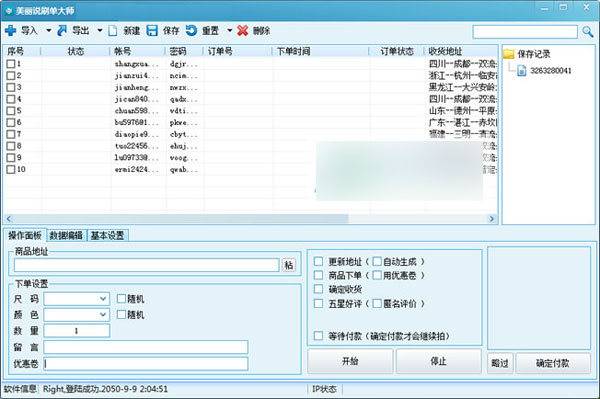Toggle 等待付款 checkbox
This screenshot has height=399, width=600.
(x=318, y=335)
